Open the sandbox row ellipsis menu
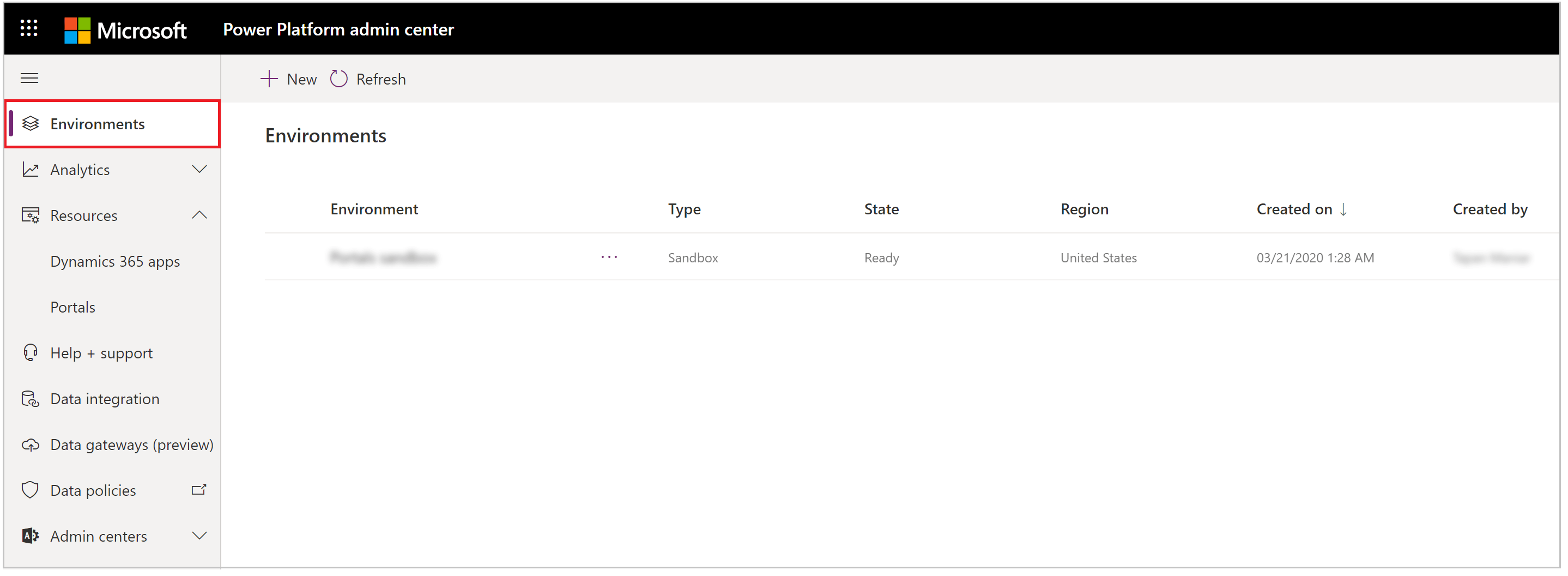 609,258
